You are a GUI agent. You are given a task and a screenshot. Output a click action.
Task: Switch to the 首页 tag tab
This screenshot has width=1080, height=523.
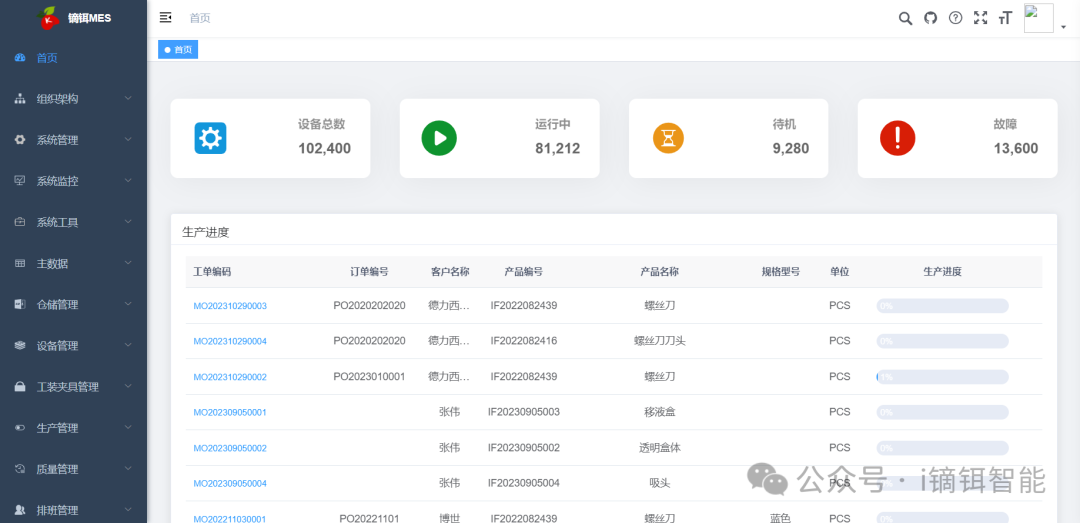point(178,50)
